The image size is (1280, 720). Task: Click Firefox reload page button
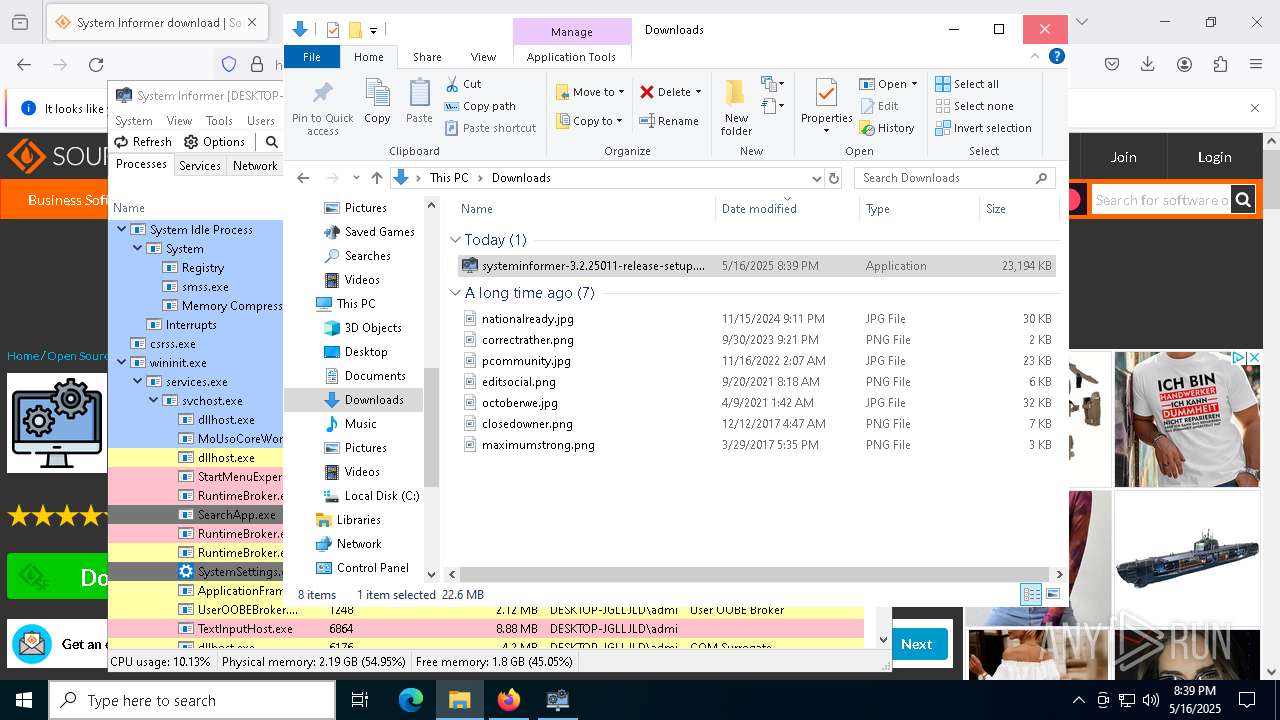[x=96, y=64]
